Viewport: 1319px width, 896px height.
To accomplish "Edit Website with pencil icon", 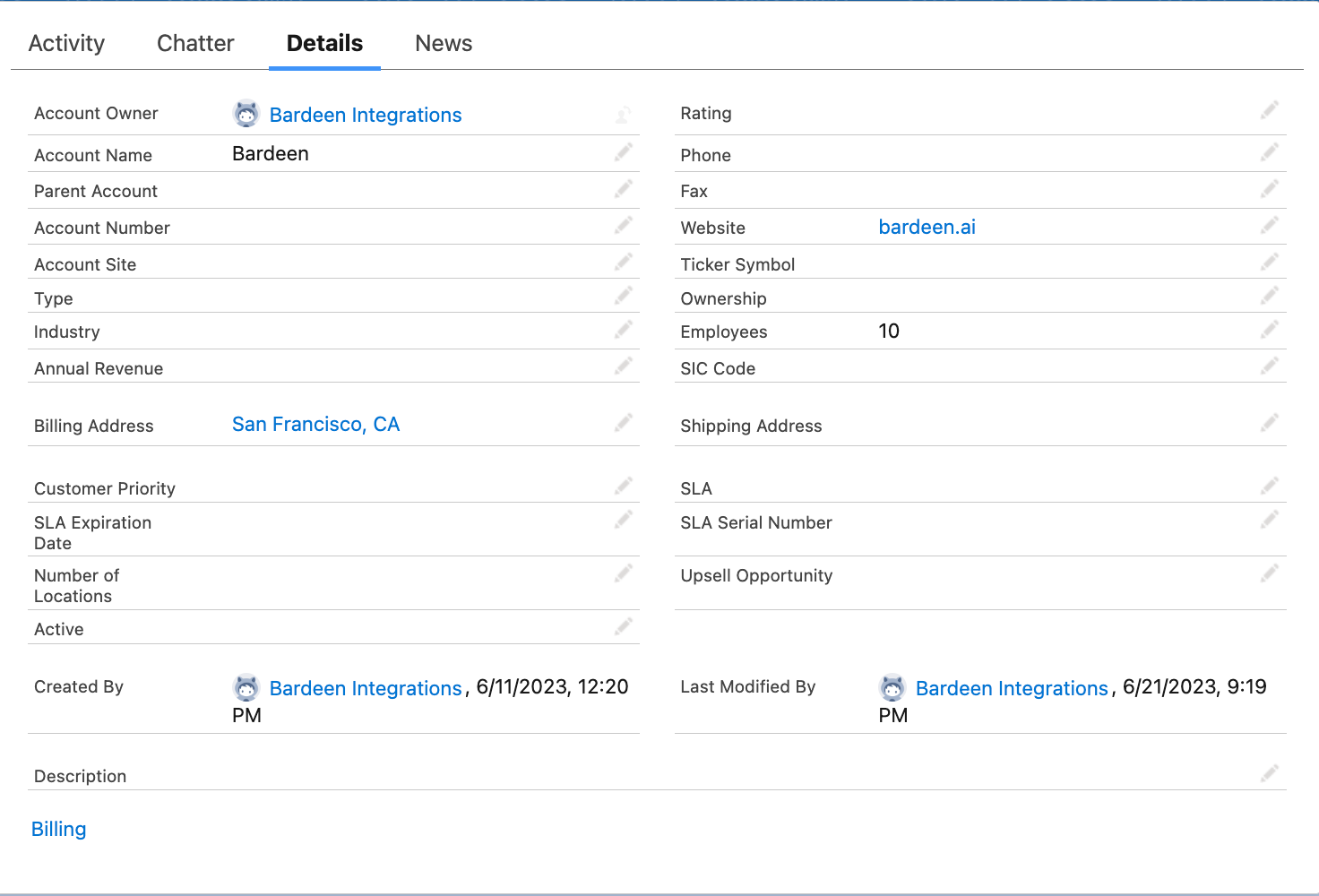I will [1270, 225].
